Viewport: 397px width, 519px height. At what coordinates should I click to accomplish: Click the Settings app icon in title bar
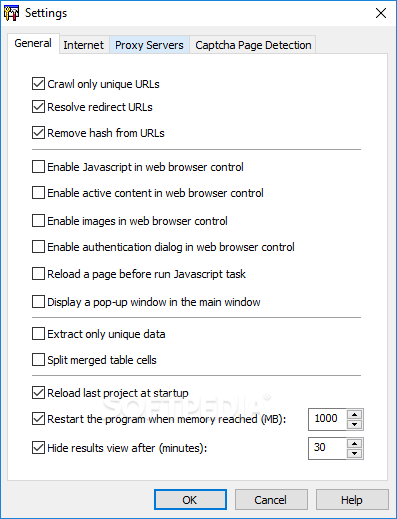click(x=11, y=13)
